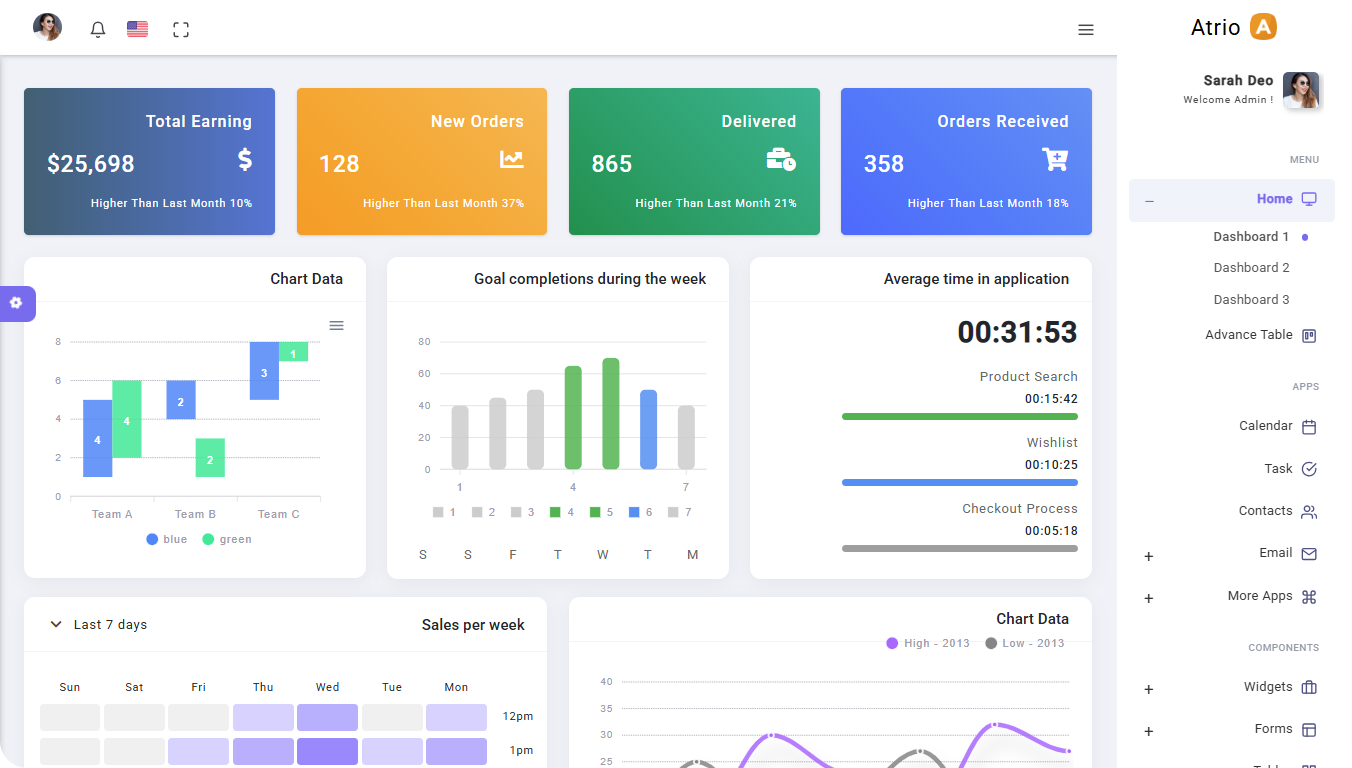Image resolution: width=1352 pixels, height=768 pixels.
Task: Open the settings gear panel tab
Action: tap(16, 303)
